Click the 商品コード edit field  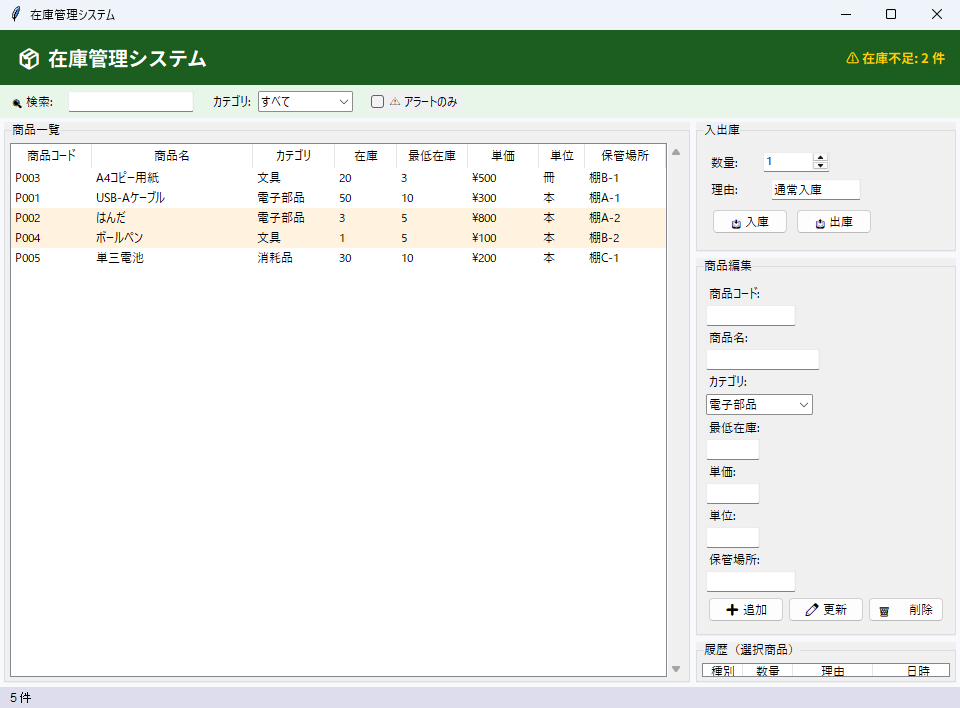(x=751, y=316)
